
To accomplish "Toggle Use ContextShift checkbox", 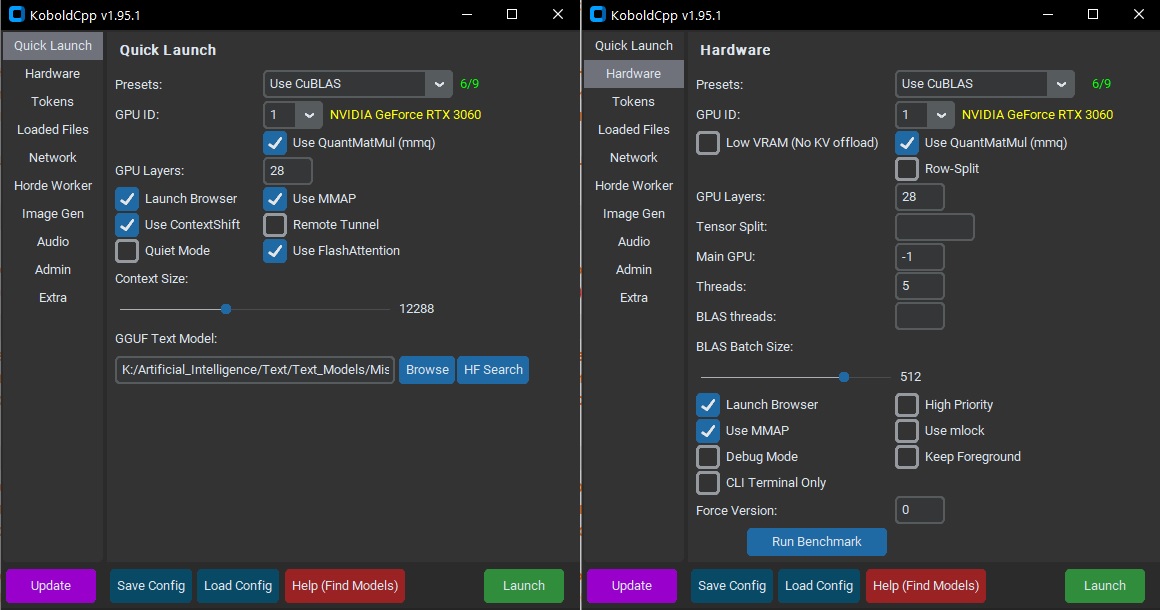I will 127,225.
